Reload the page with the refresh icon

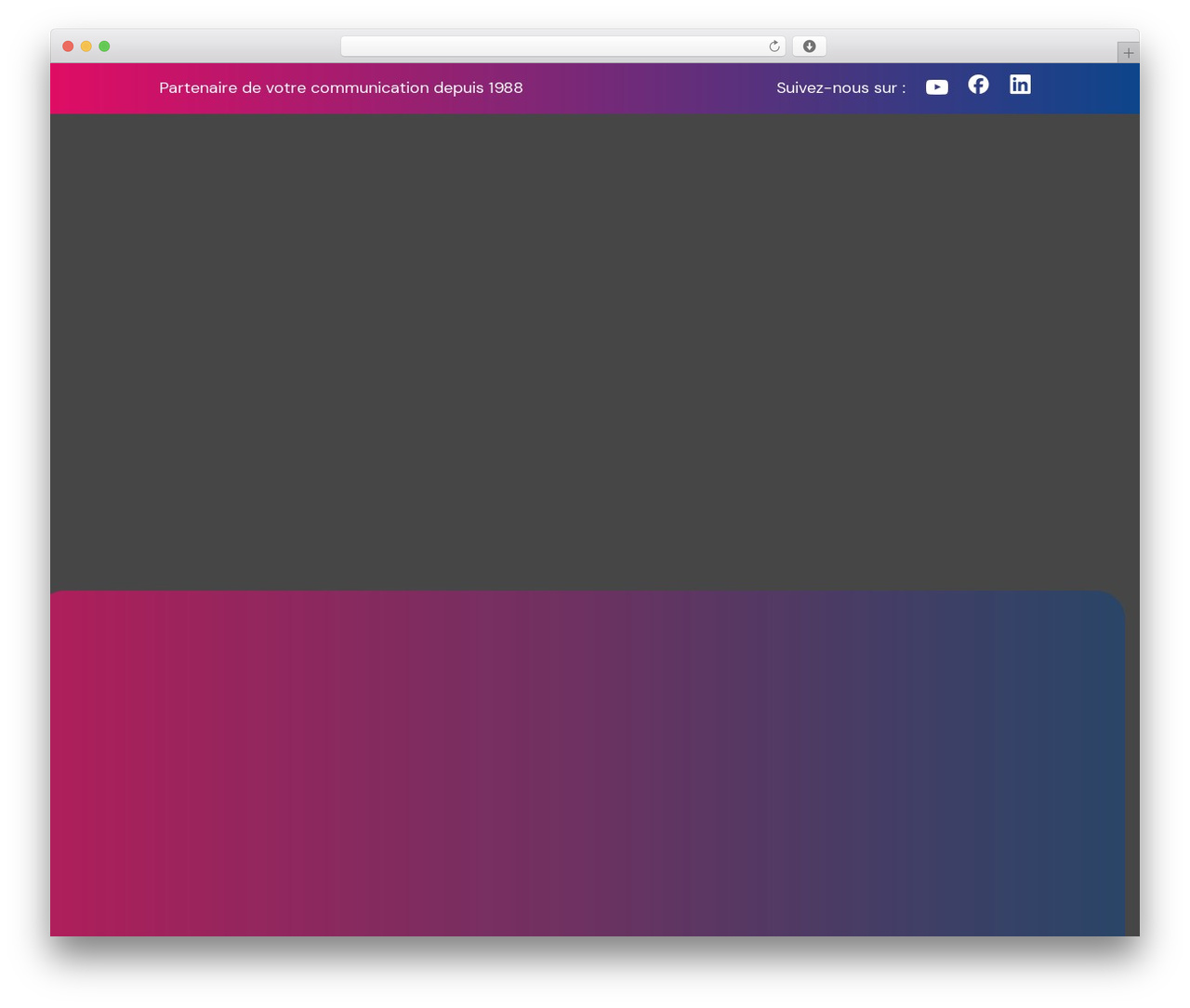tap(773, 46)
